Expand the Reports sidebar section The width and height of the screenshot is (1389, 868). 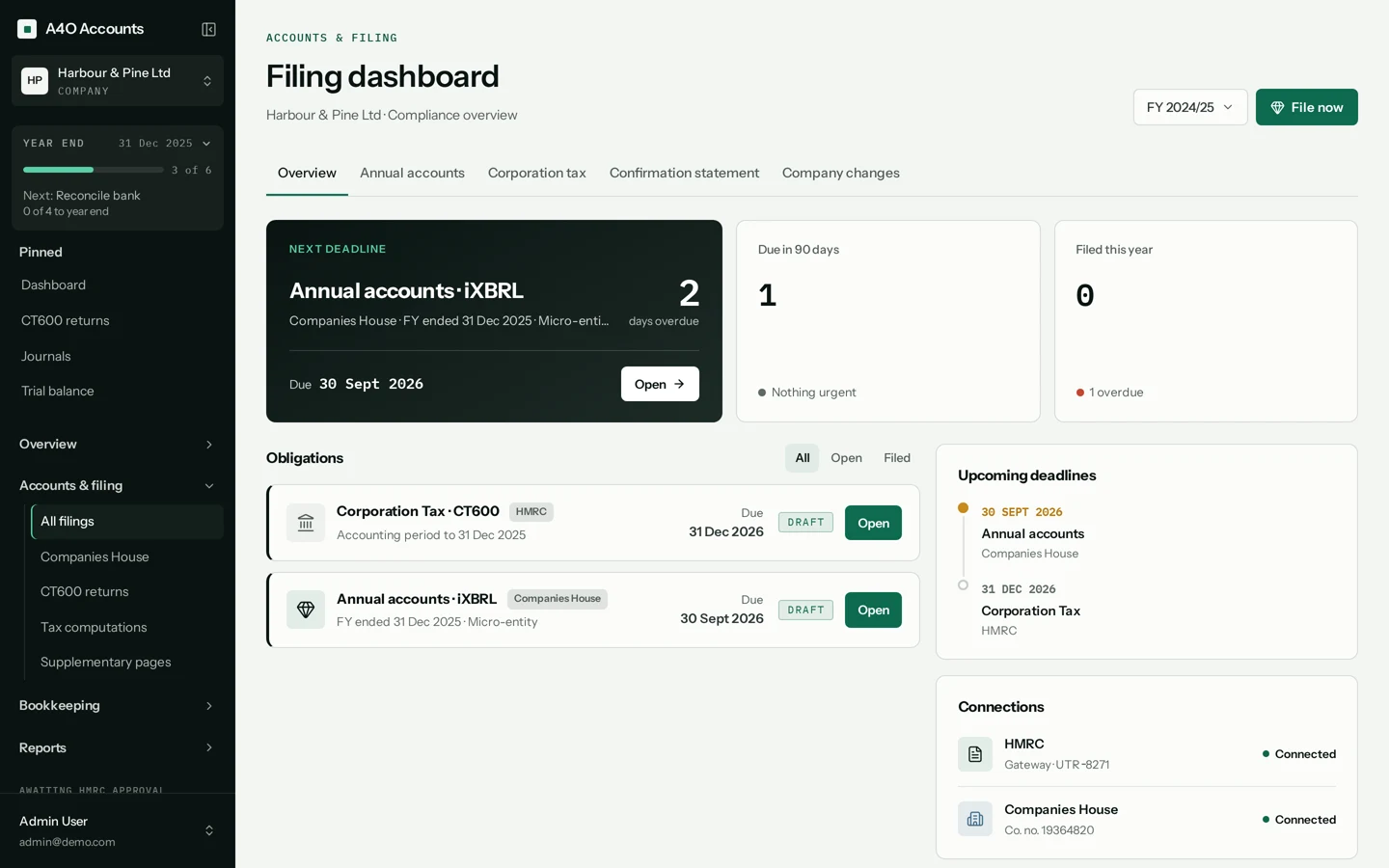tap(118, 748)
